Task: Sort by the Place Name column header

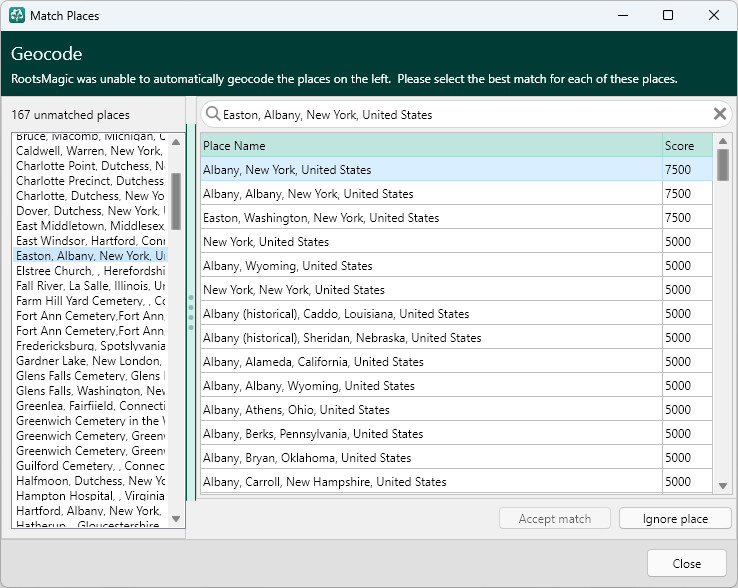Action: 431,145
